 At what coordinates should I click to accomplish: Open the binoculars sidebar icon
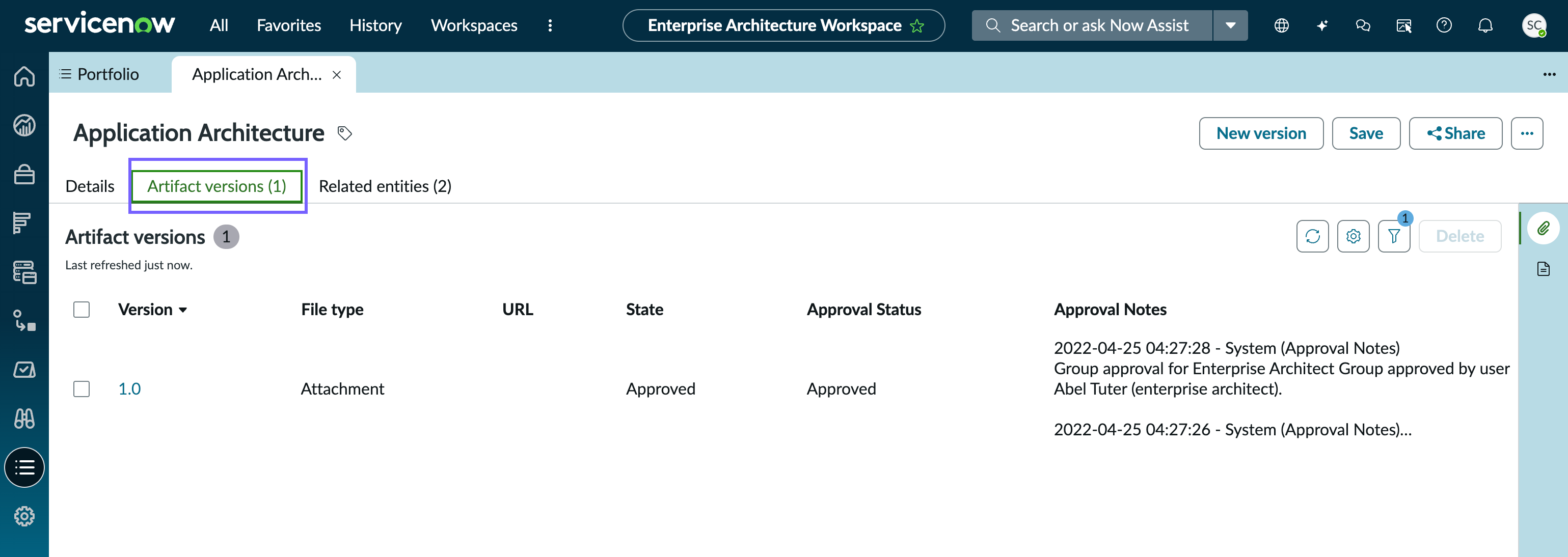(x=24, y=419)
